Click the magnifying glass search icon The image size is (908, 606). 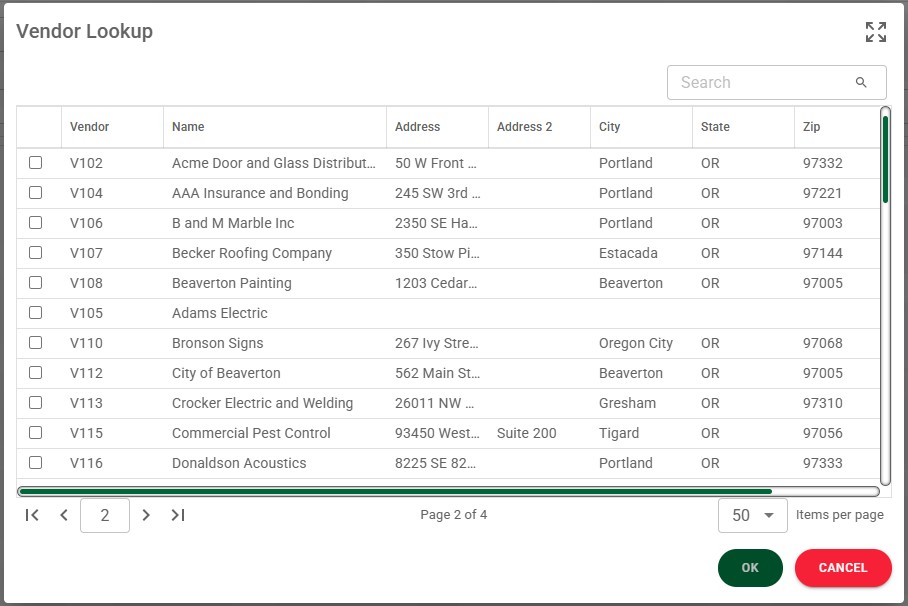click(861, 83)
